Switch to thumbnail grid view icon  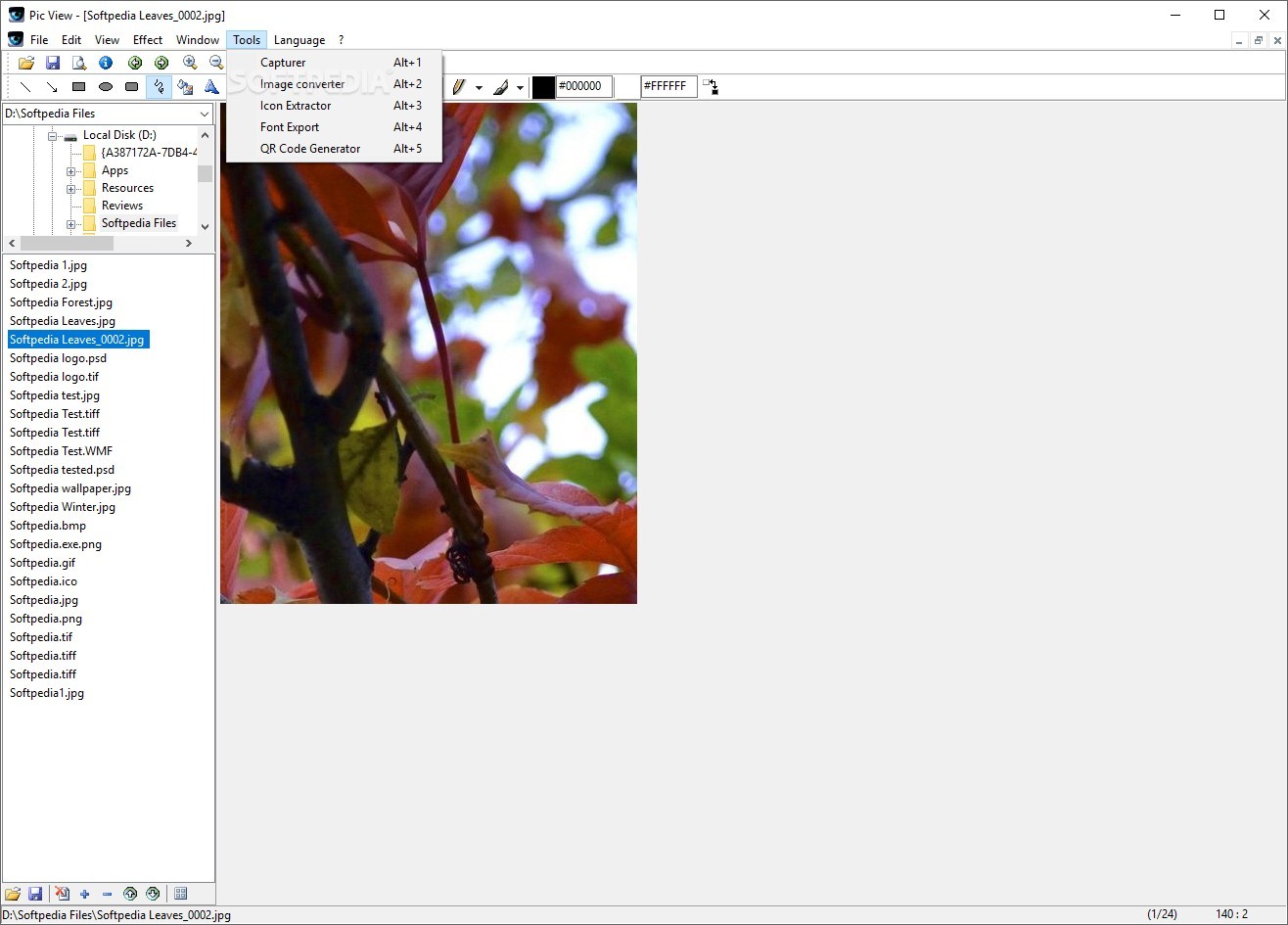tap(181, 894)
